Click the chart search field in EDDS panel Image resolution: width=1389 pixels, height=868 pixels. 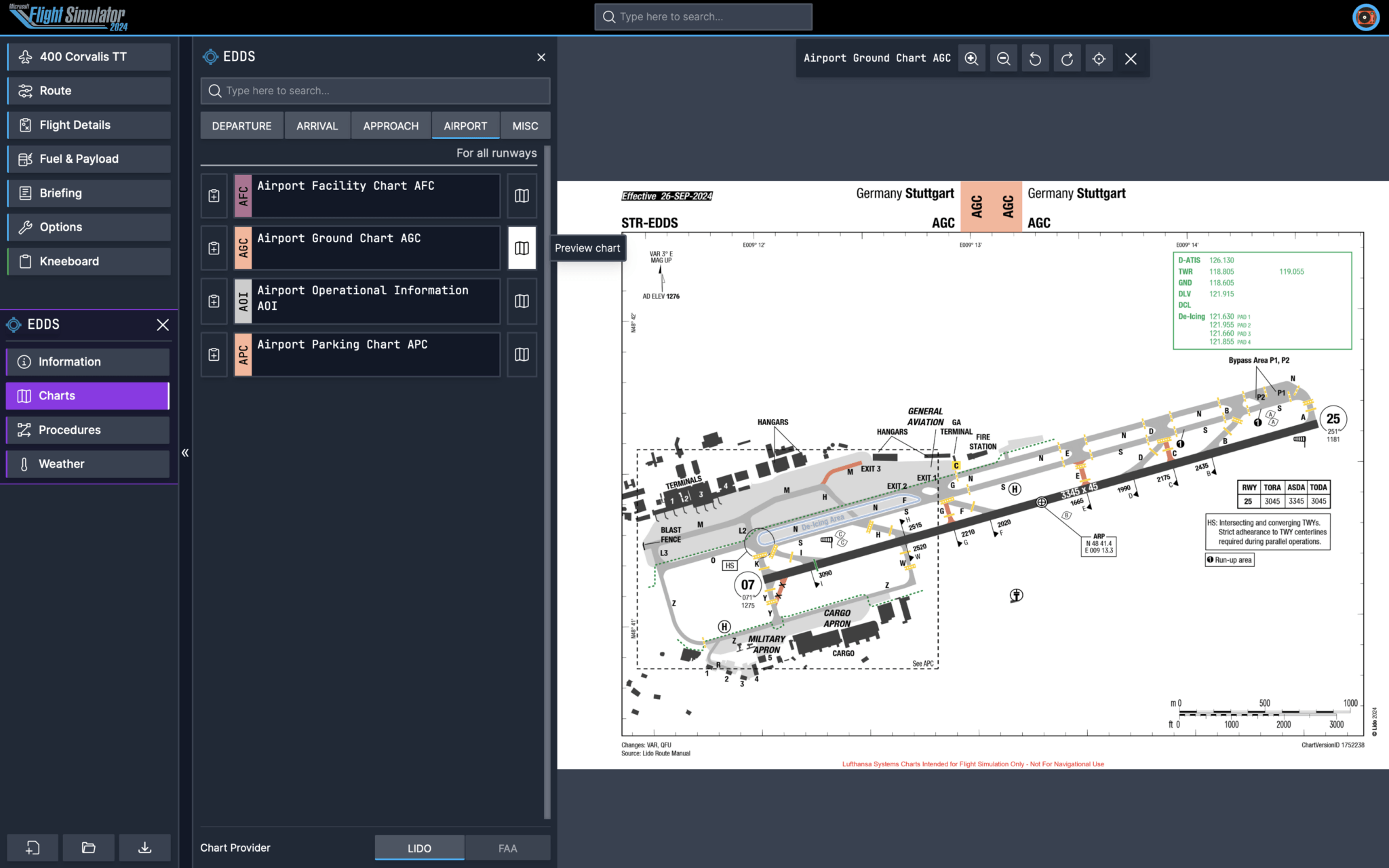click(x=375, y=90)
